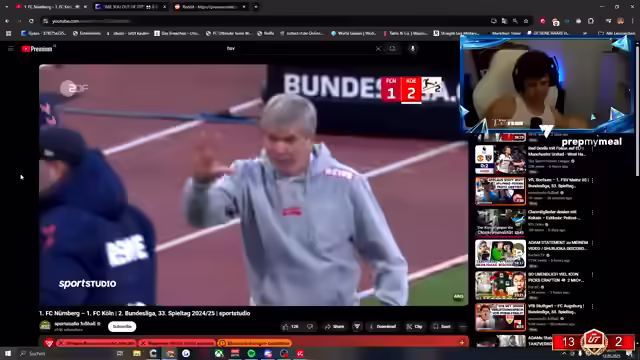The height and width of the screenshot is (360, 640).
Task: Open the Straight bookmark in bookmarks bar
Action: 457,33
